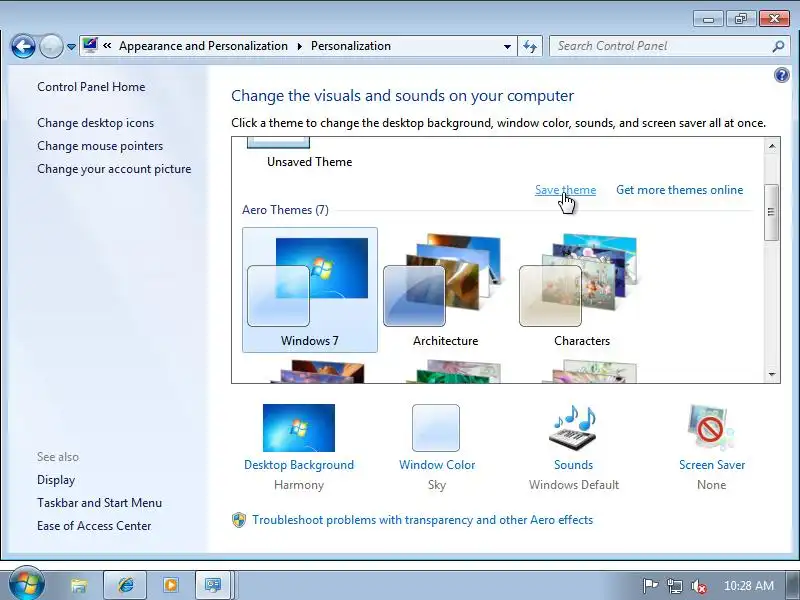Screen dimensions: 800x600
Task: Open Troubleshoot problems with transparency link
Action: (x=422, y=520)
